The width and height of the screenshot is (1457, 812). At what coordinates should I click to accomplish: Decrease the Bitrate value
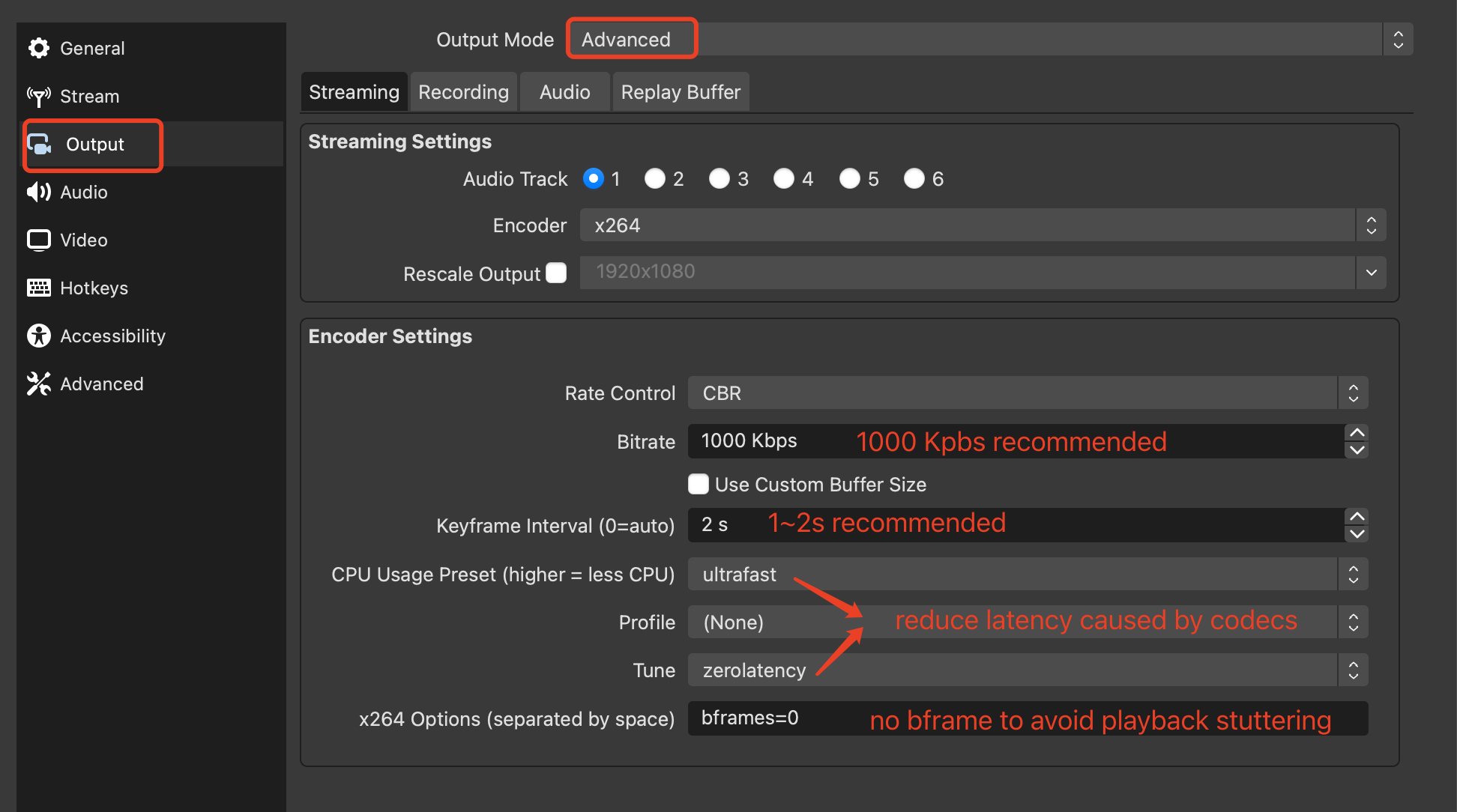(1357, 449)
